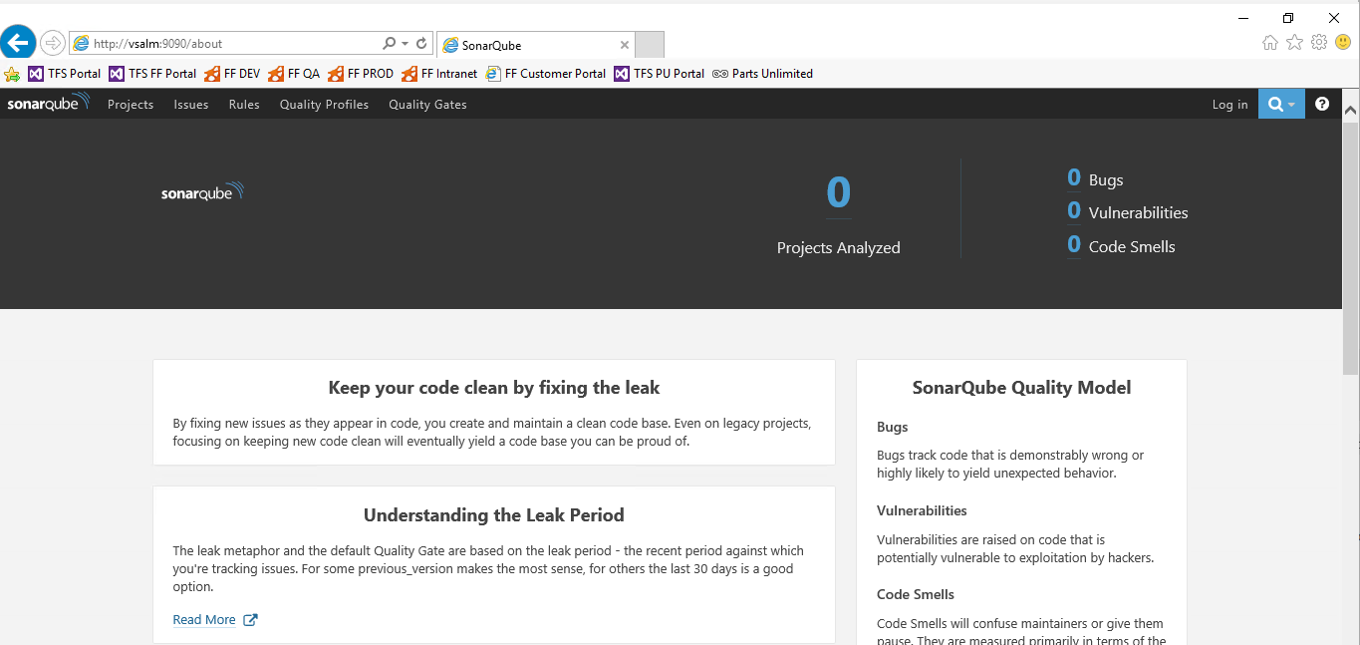Viewport: 1360px width, 645px height.
Task: Click the browser Home icon
Action: point(1270,42)
